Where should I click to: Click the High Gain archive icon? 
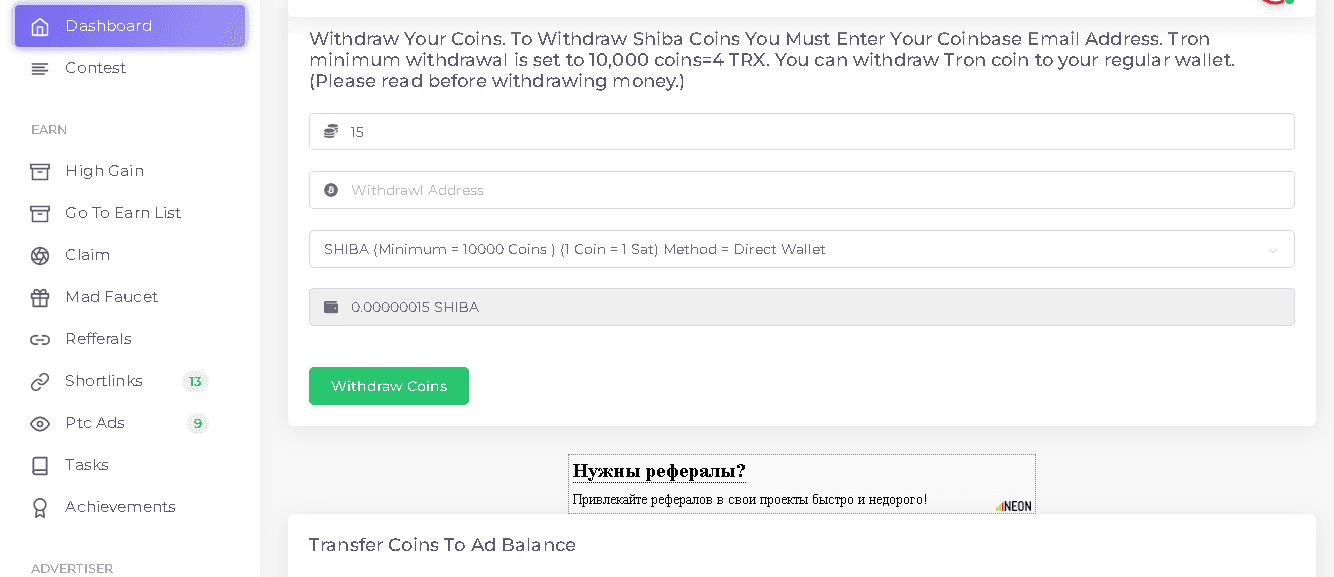[40, 171]
